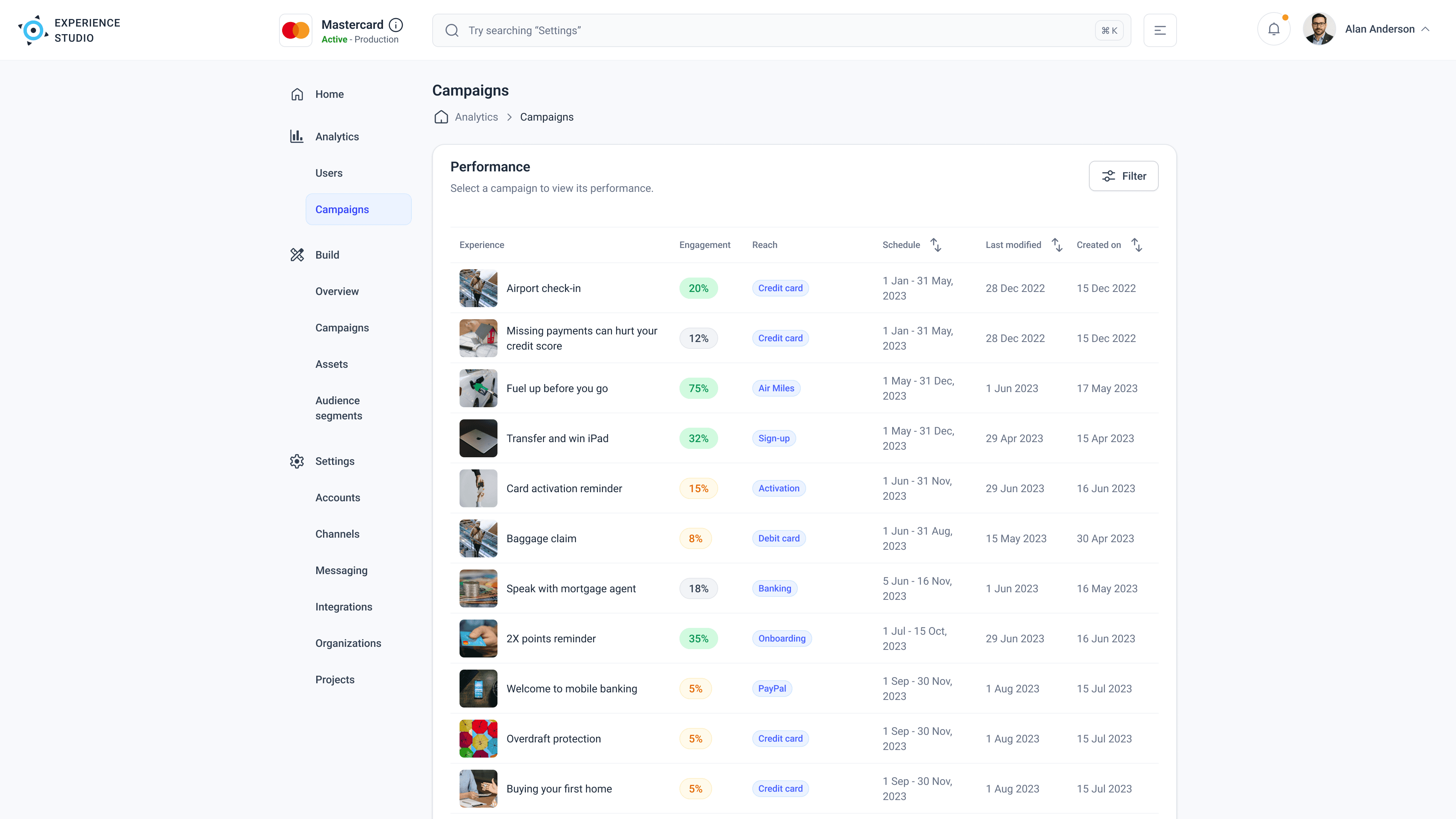The width and height of the screenshot is (1456, 819).
Task: Expand the Alan Anderson user menu chevron
Action: pyautogui.click(x=1426, y=30)
